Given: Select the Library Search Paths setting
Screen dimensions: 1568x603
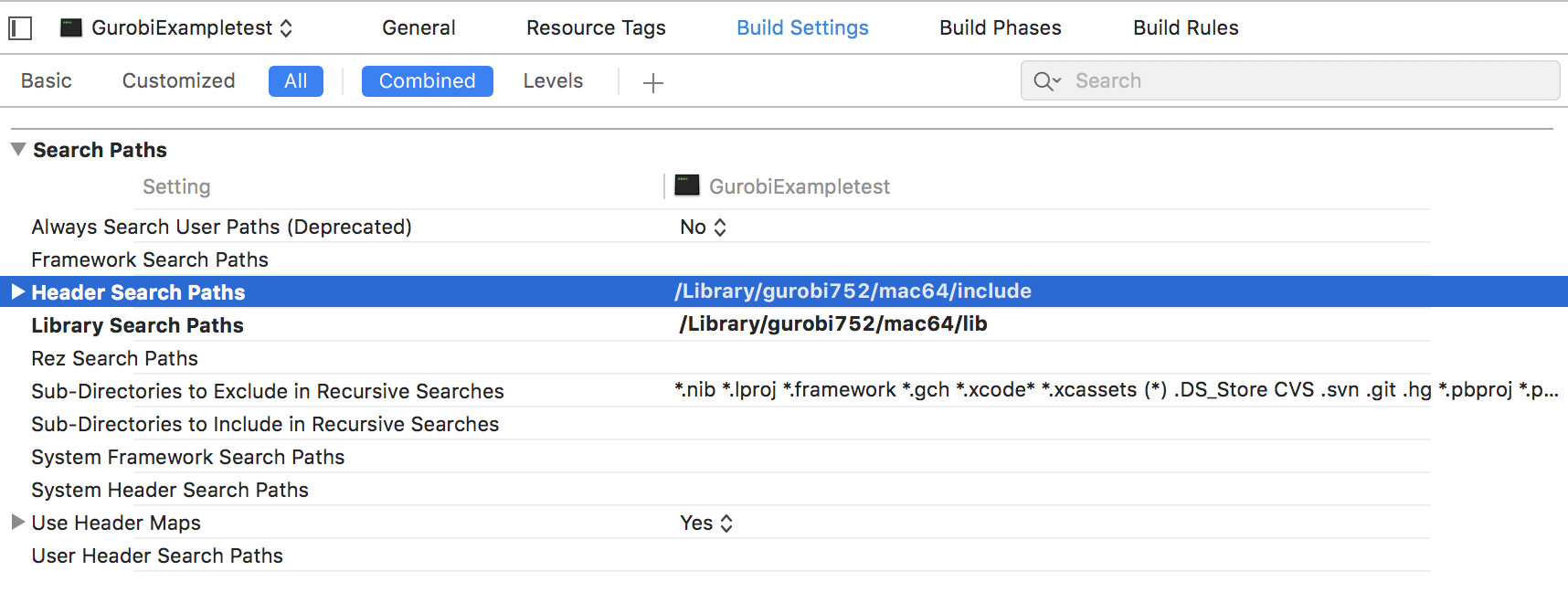Looking at the screenshot, I should tap(137, 325).
